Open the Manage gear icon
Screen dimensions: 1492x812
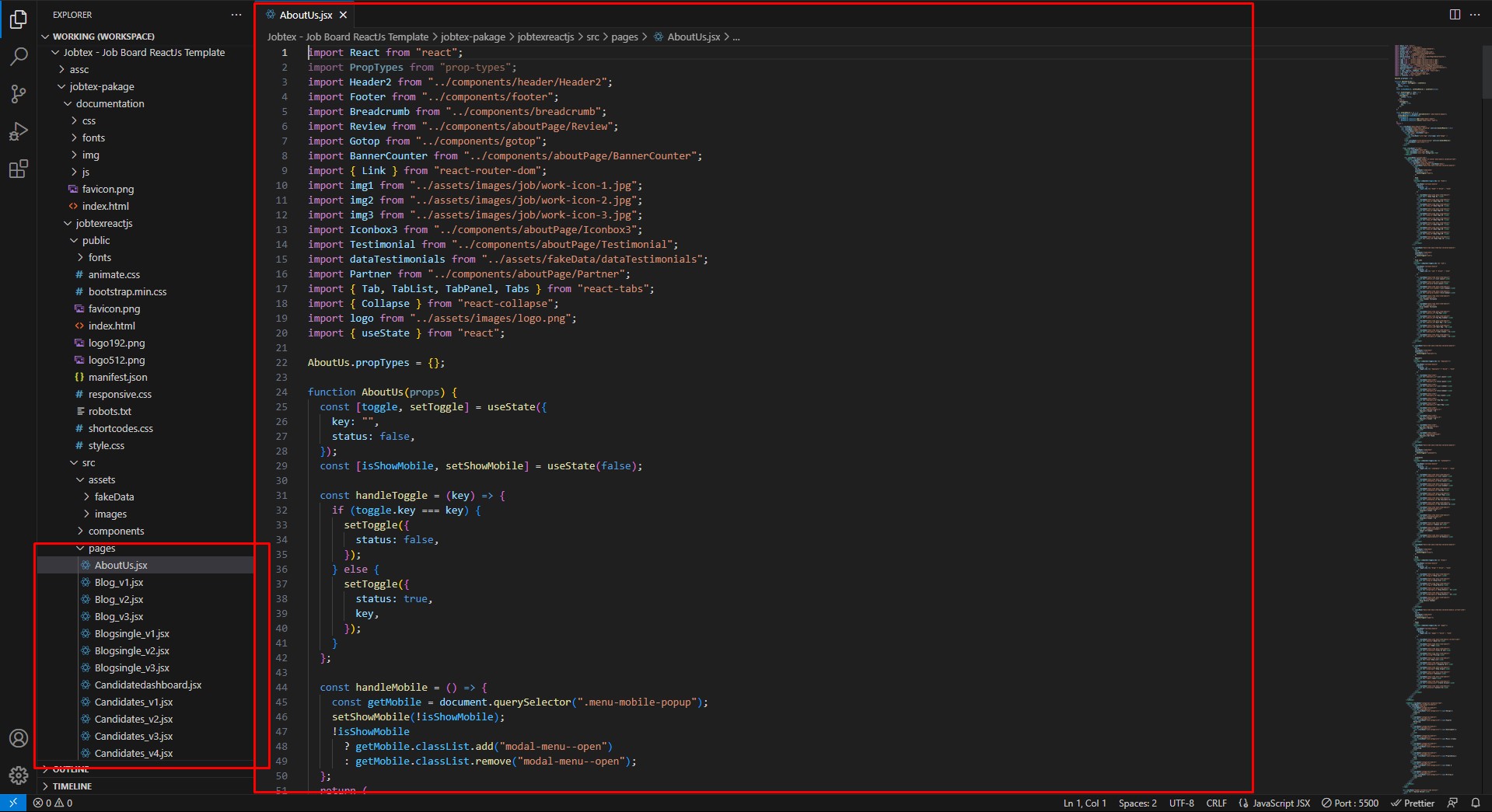click(x=19, y=775)
